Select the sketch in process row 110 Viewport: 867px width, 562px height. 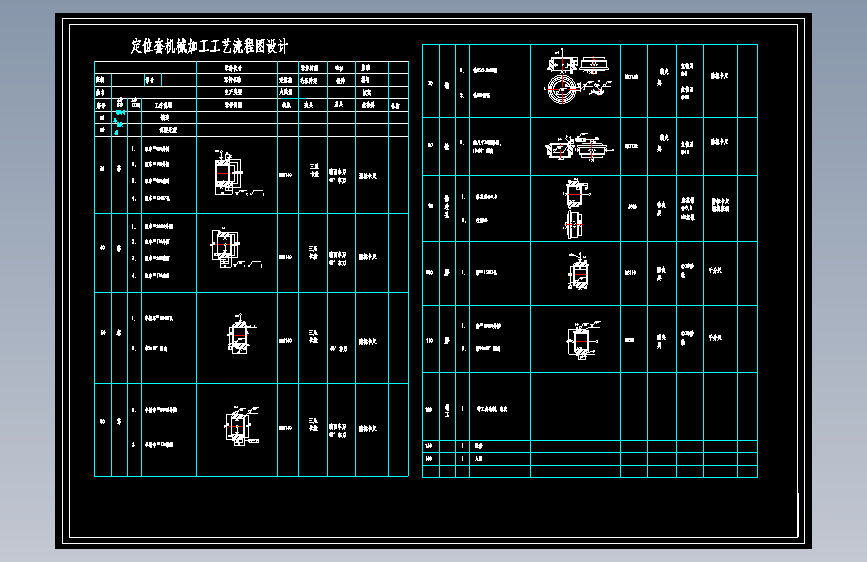pos(582,340)
